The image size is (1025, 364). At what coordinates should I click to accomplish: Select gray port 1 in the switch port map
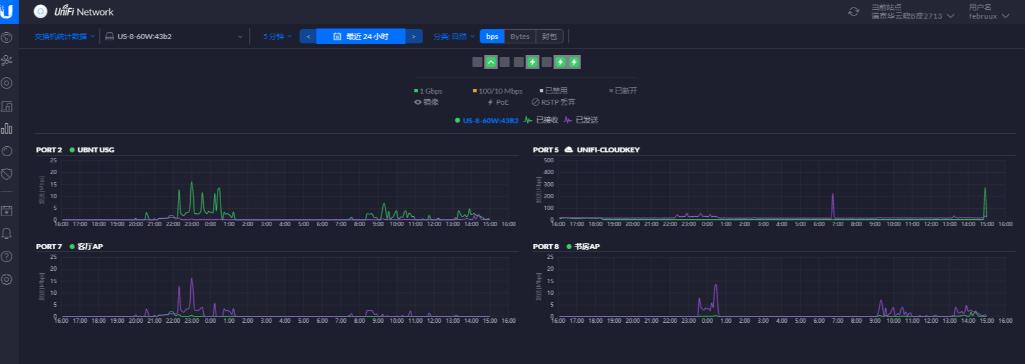coord(477,62)
